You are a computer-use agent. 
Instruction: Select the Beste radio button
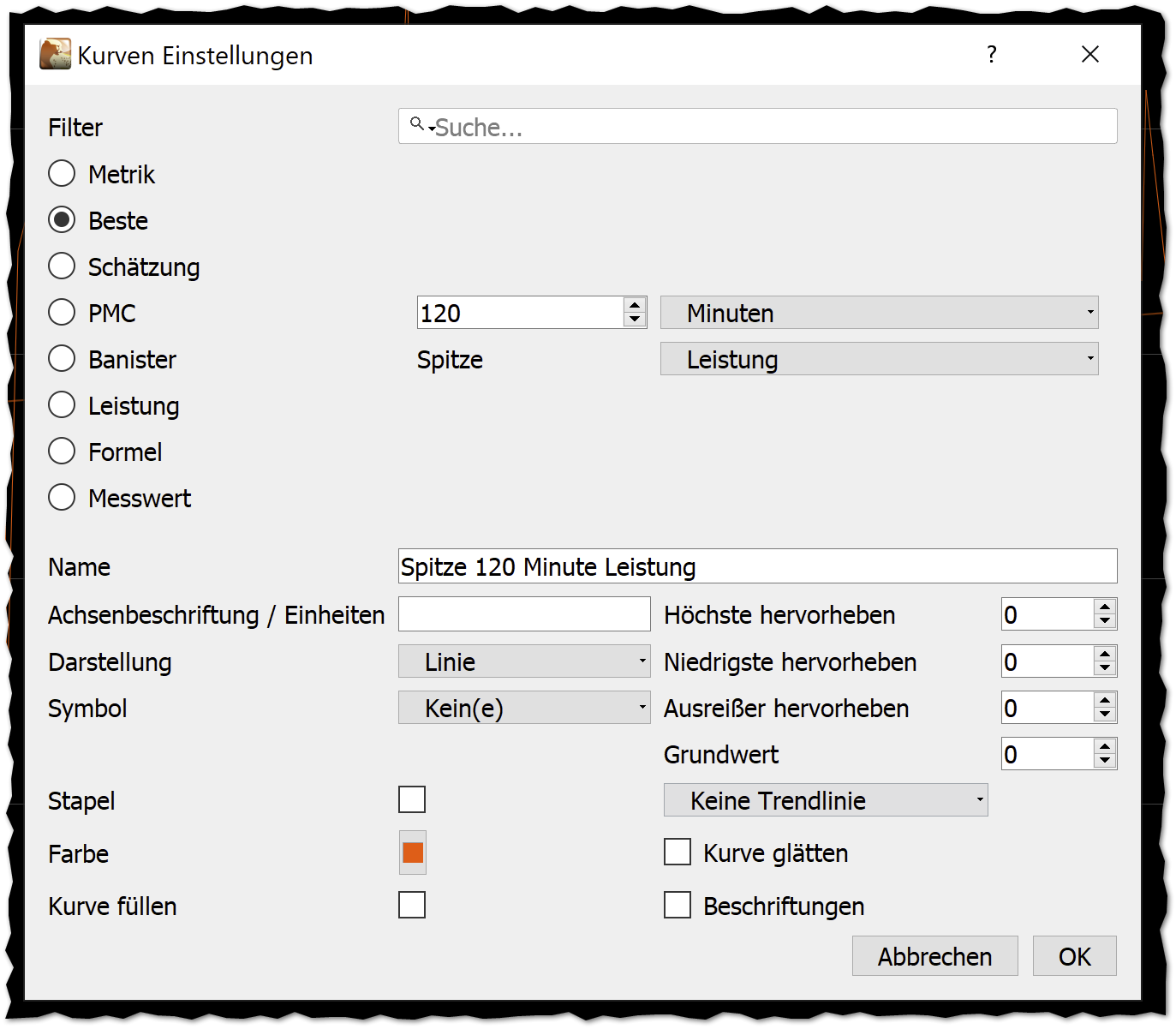point(62,220)
